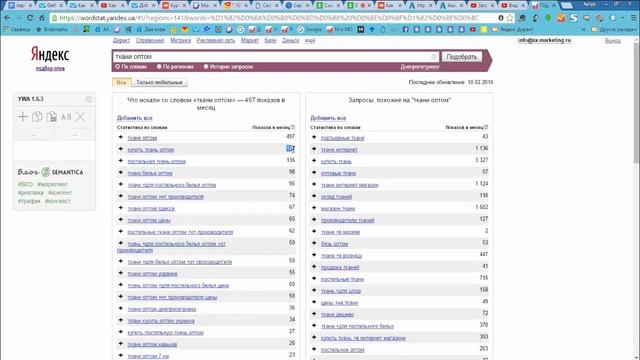Viewport: 640px width, 360px height.
Task: Open the Маркет service link
Action: (x=250, y=40)
